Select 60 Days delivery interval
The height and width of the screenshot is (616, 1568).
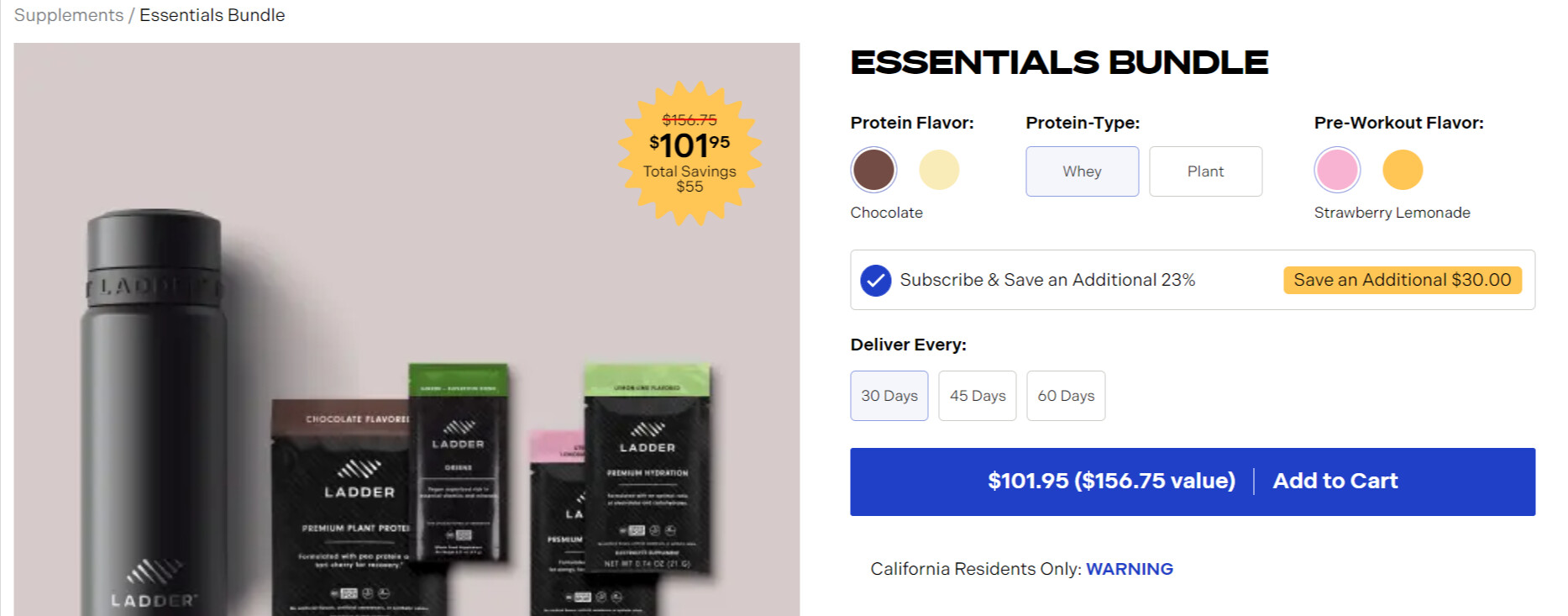click(x=1066, y=396)
